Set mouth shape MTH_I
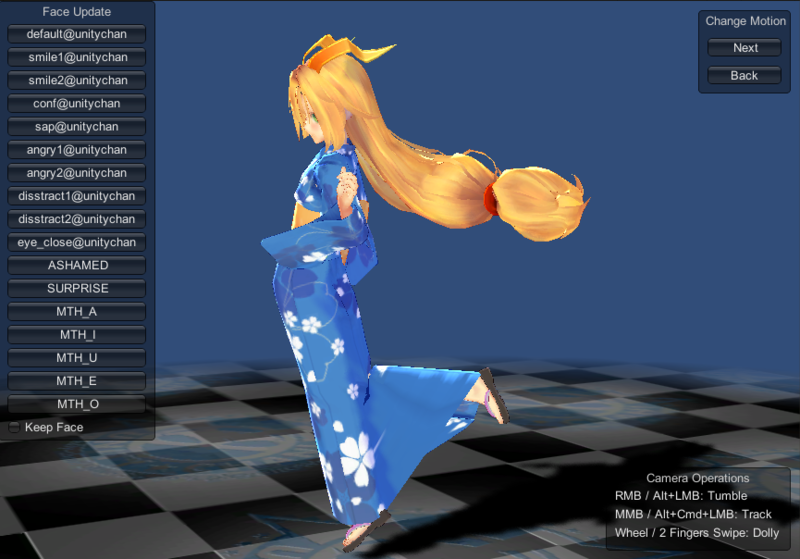The height and width of the screenshot is (559, 800). (77, 335)
